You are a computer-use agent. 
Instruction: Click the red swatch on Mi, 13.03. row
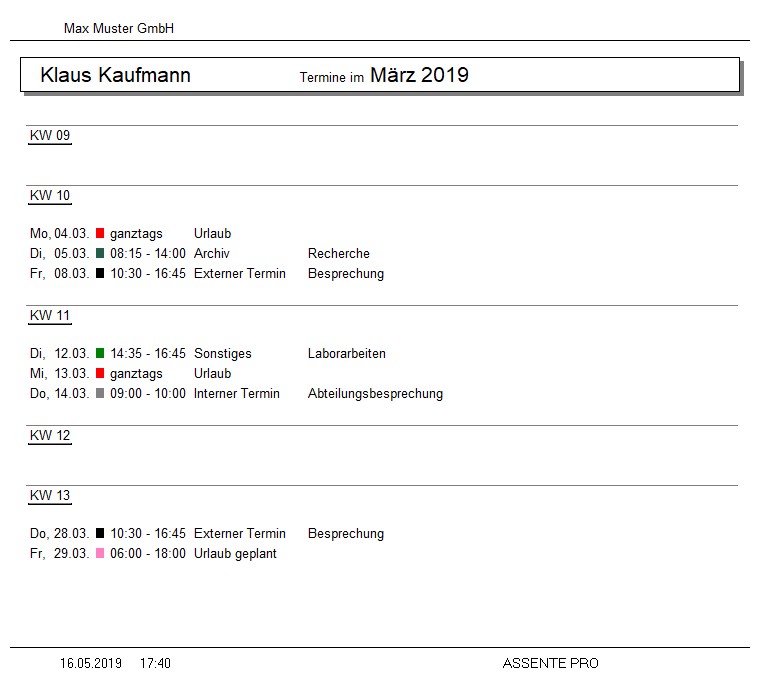[x=100, y=373]
